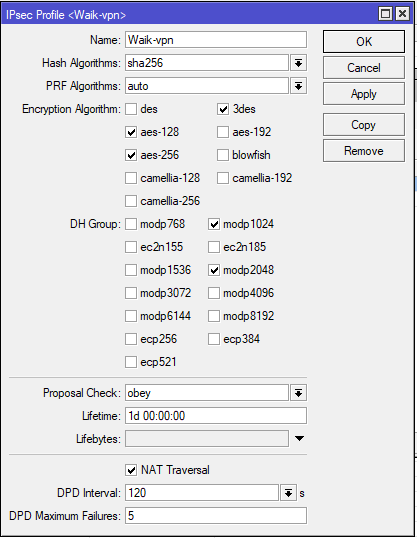This screenshot has width=417, height=538.
Task: Focus the Name input field
Action: (216, 40)
